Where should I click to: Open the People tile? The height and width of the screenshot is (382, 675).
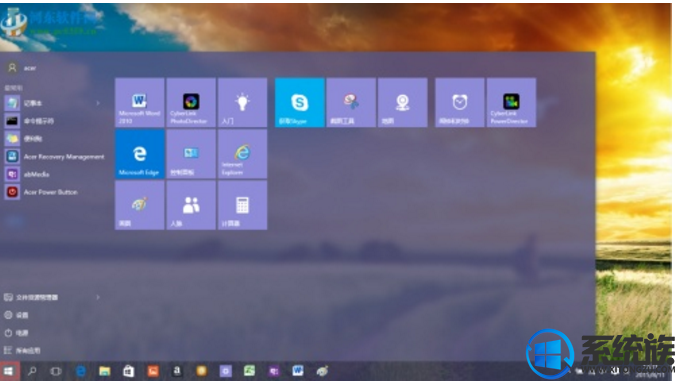(191, 205)
